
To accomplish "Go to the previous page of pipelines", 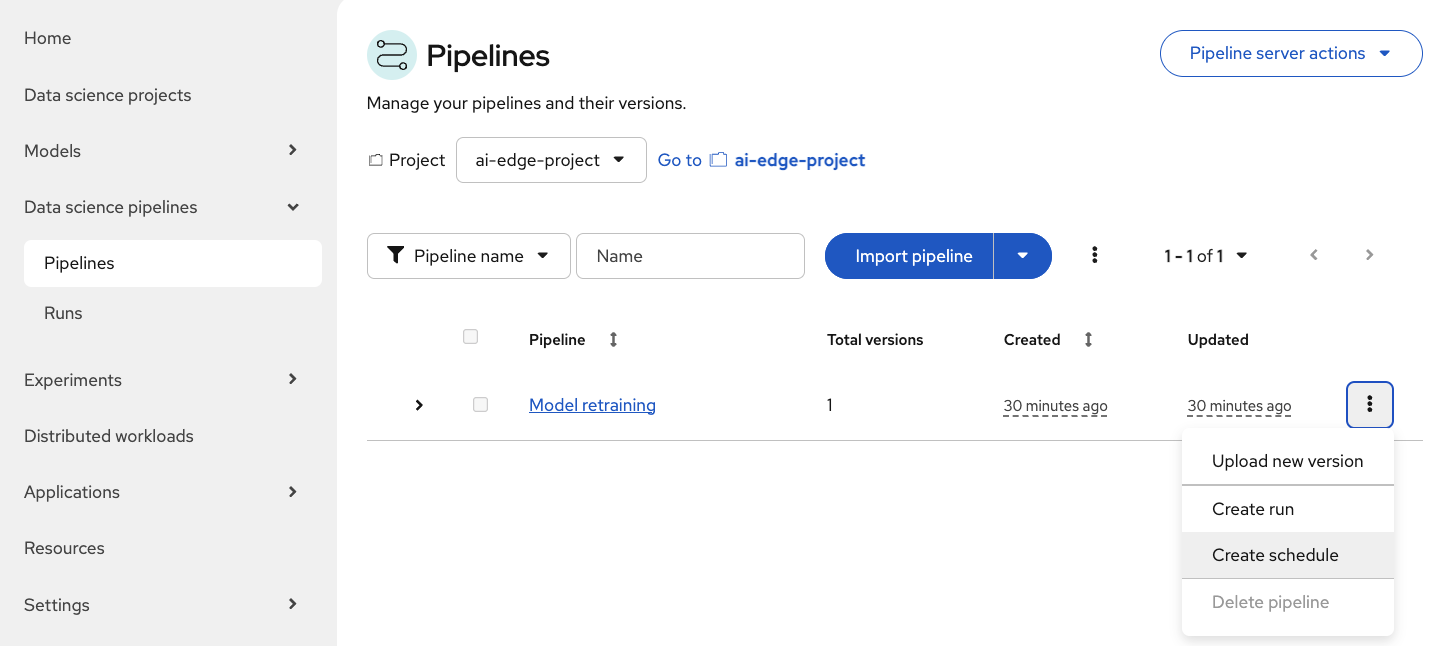I will (x=1314, y=255).
